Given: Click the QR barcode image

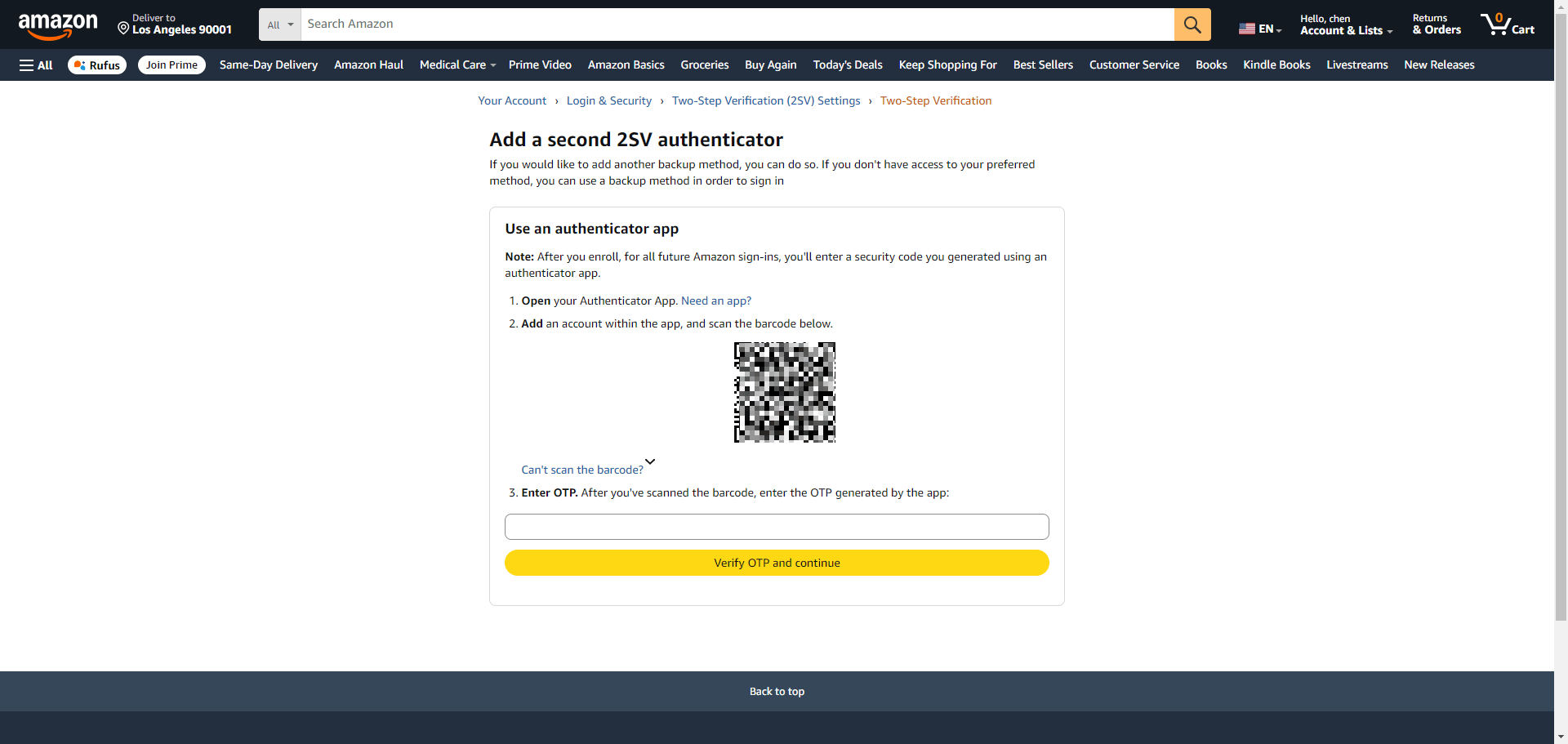Looking at the screenshot, I should pos(784,392).
